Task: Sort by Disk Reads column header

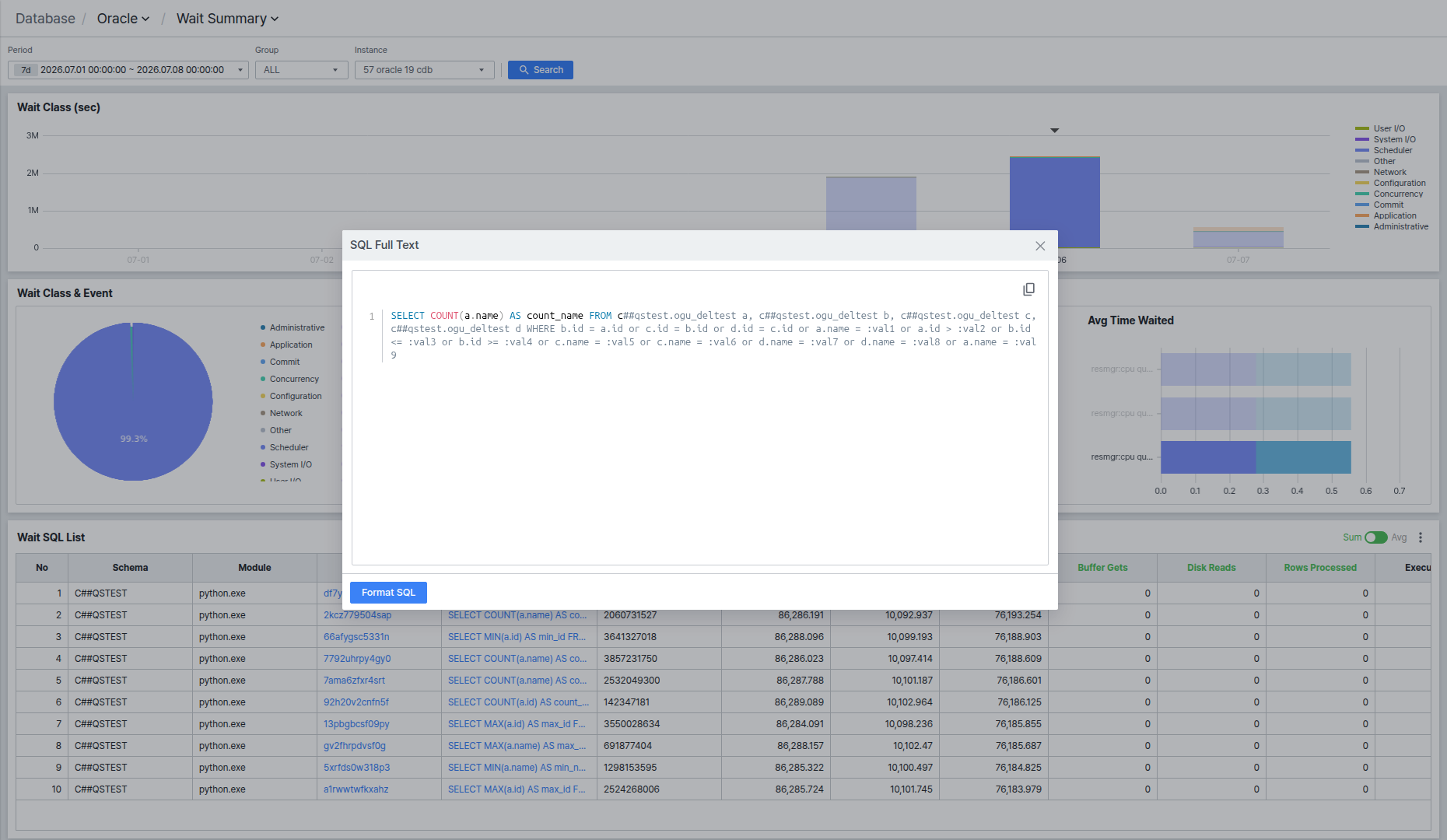Action: [1211, 568]
